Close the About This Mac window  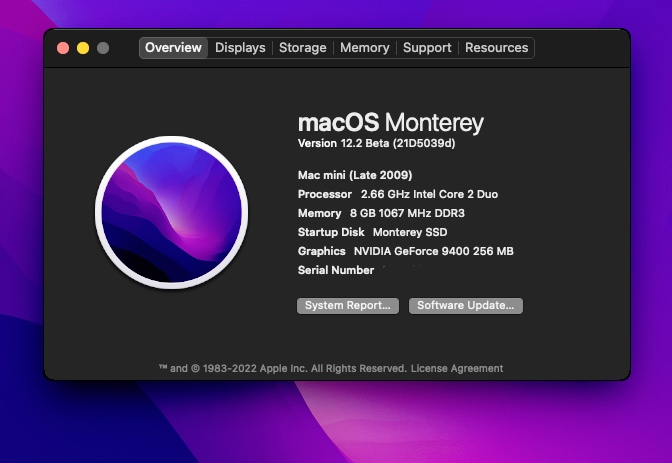63,48
